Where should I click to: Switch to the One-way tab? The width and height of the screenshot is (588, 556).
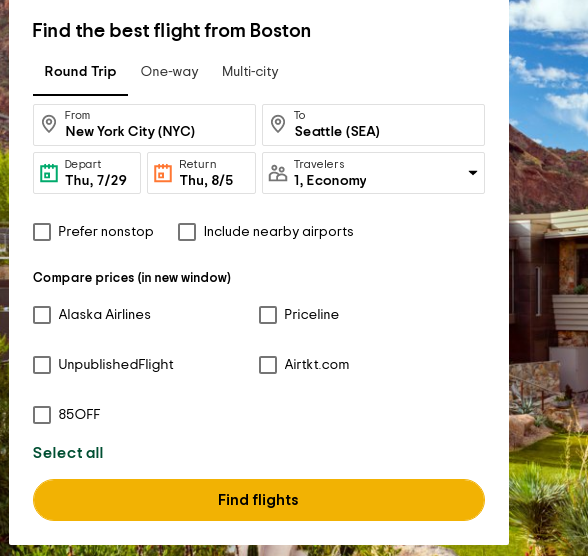click(170, 72)
